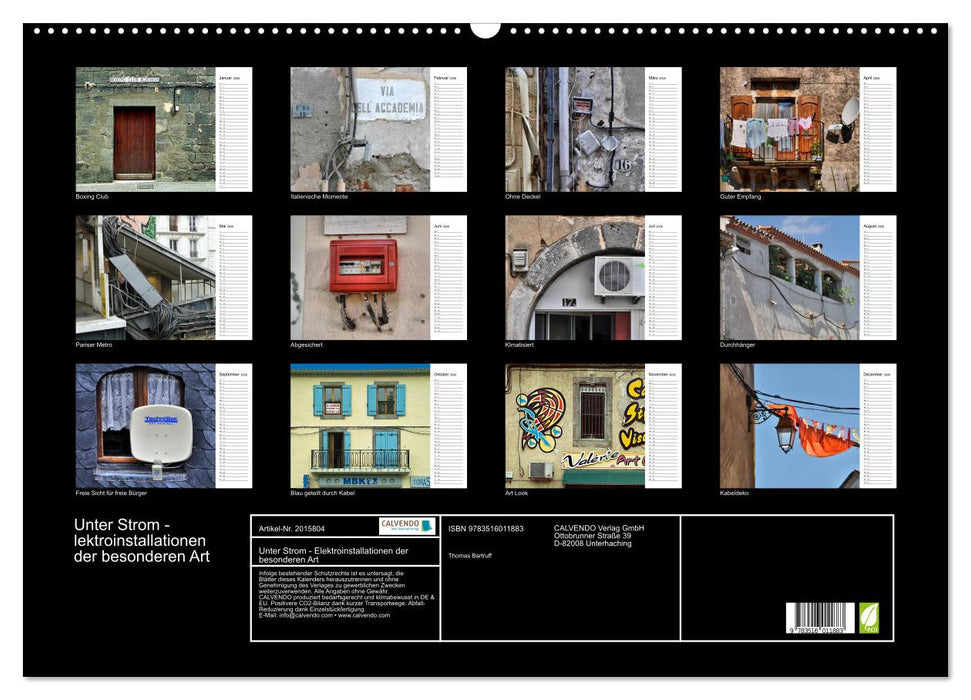Select the red fuse box Abgesichert photo
This screenshot has height=700, width=971.
360,277
